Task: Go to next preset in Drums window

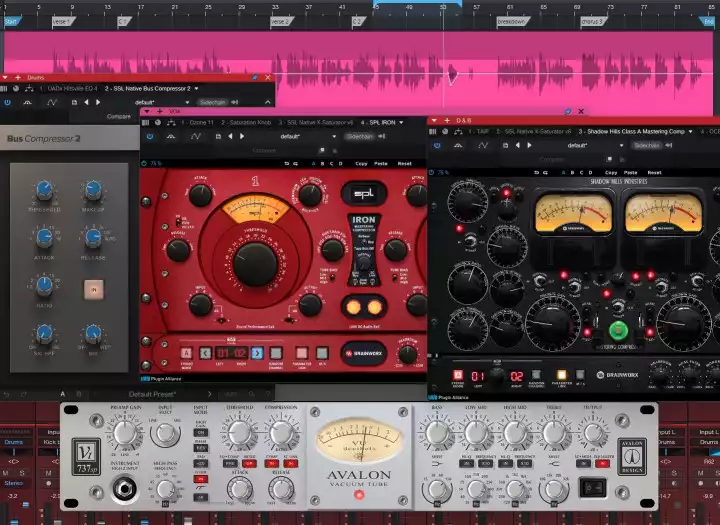Action: click(98, 102)
